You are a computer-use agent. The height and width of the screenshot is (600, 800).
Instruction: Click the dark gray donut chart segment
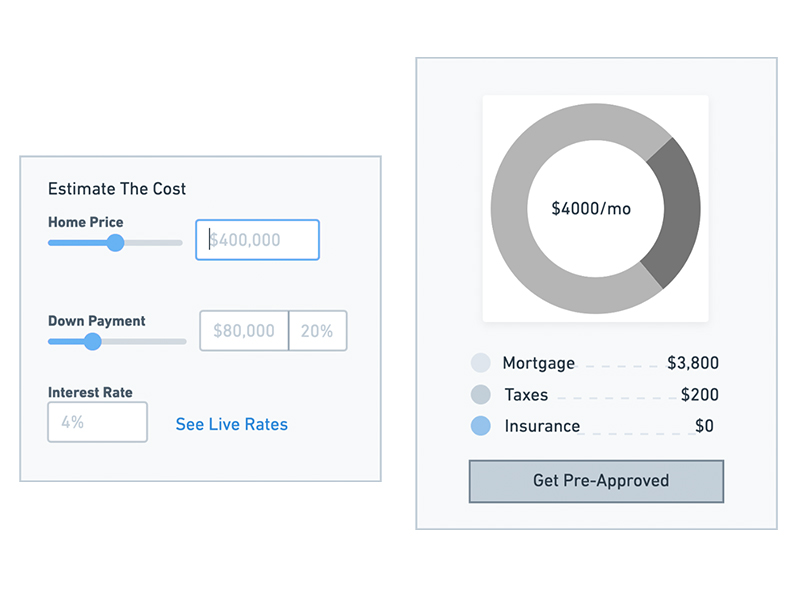[672, 210]
